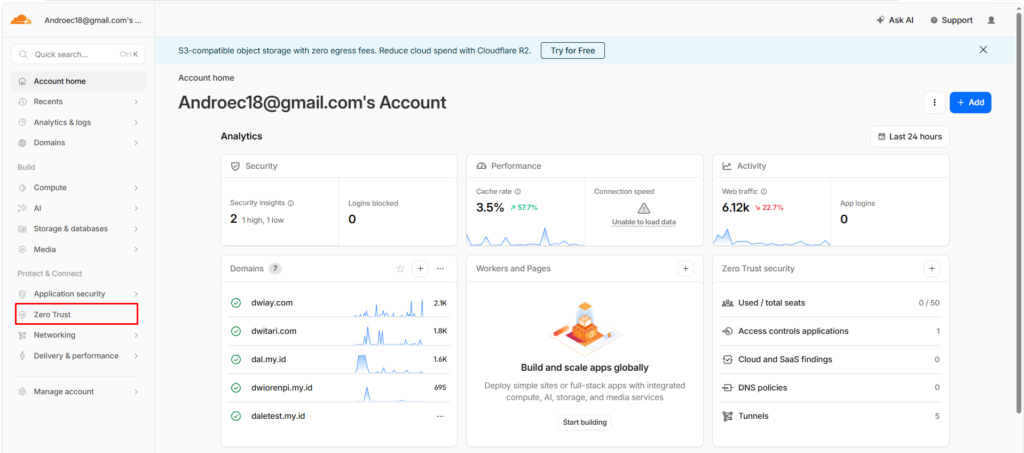Click the Start building button
The width and height of the screenshot is (1024, 453).
584,422
